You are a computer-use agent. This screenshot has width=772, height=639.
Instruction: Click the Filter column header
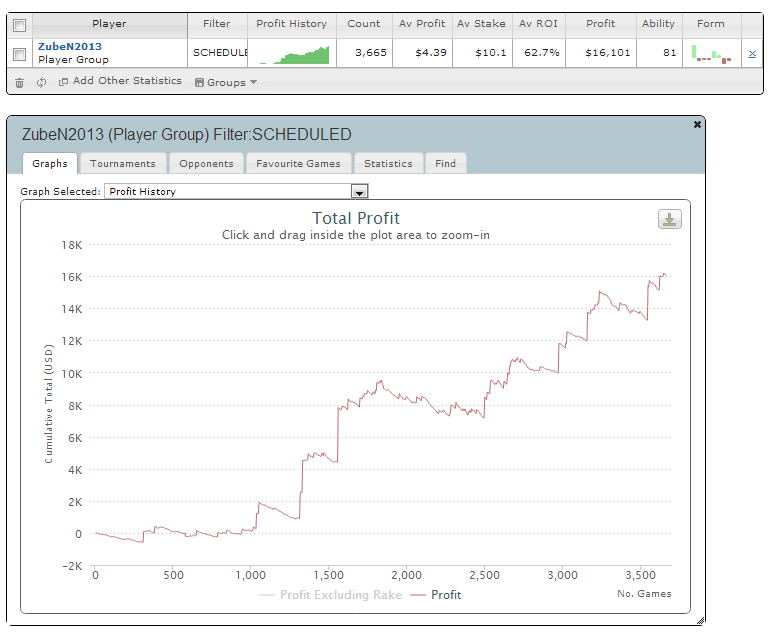(217, 24)
